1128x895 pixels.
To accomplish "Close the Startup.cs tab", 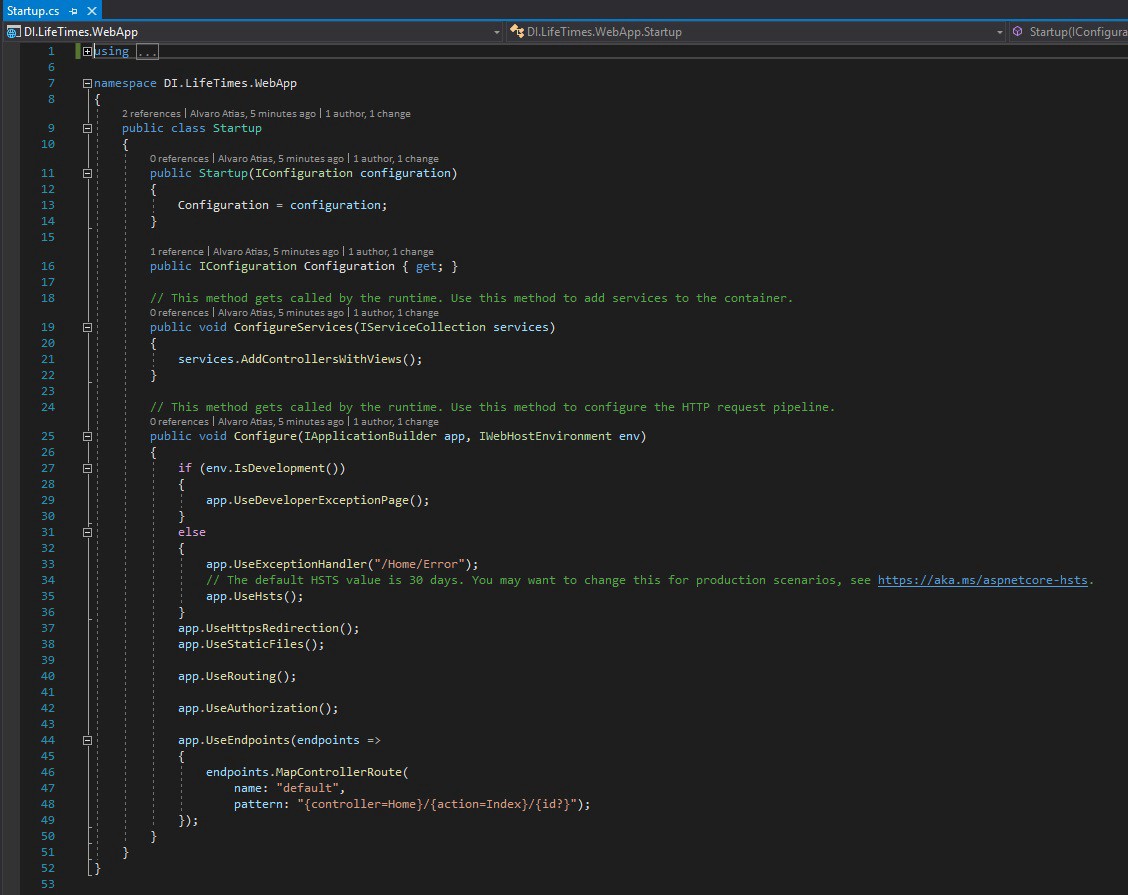I will (x=90, y=9).
